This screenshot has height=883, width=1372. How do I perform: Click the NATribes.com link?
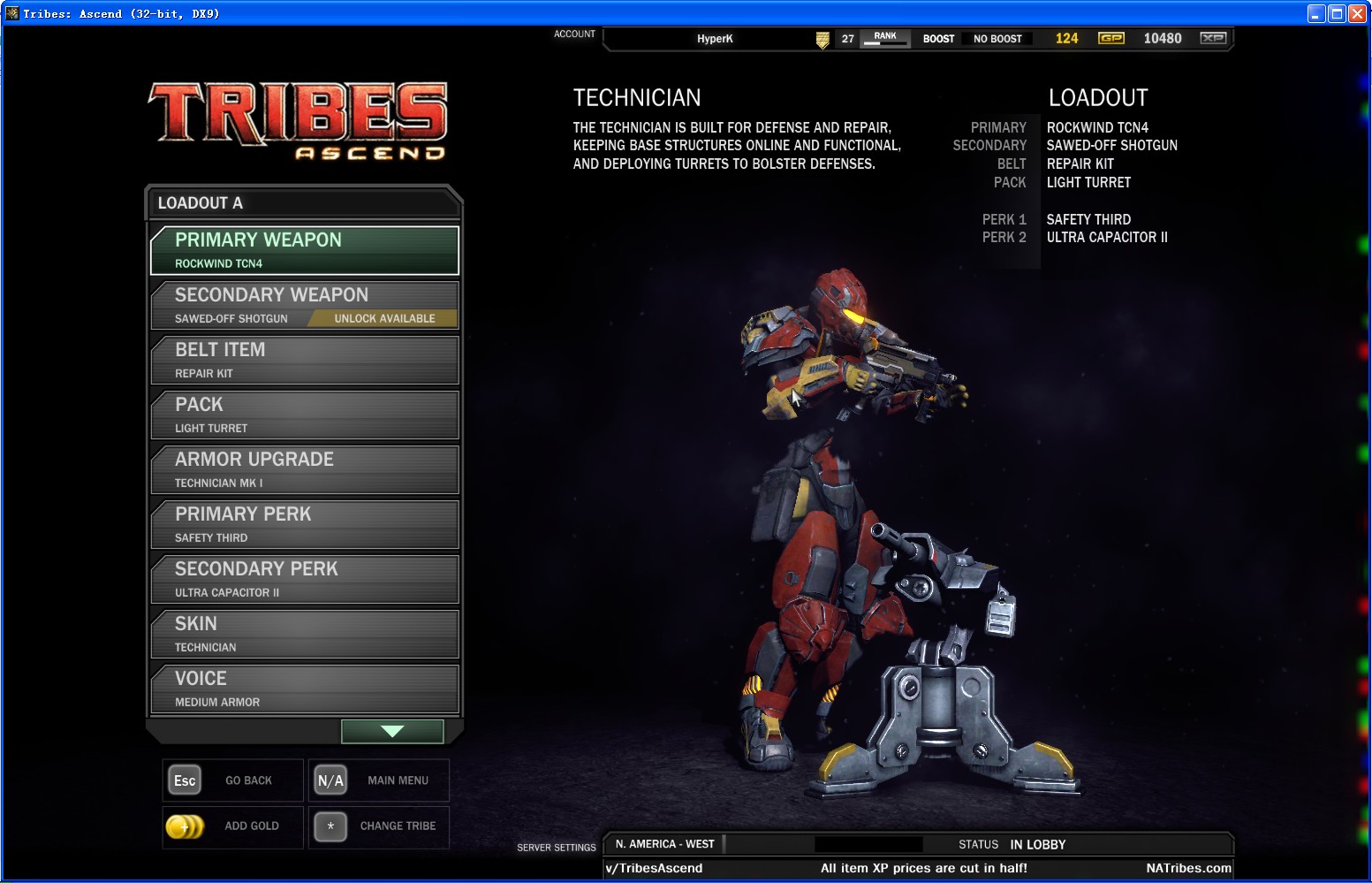pos(1188,868)
